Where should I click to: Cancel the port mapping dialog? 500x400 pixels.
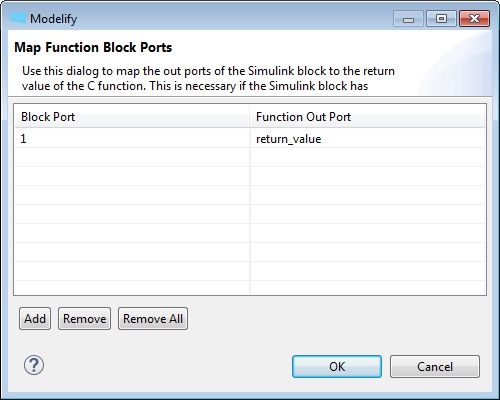(x=435, y=366)
